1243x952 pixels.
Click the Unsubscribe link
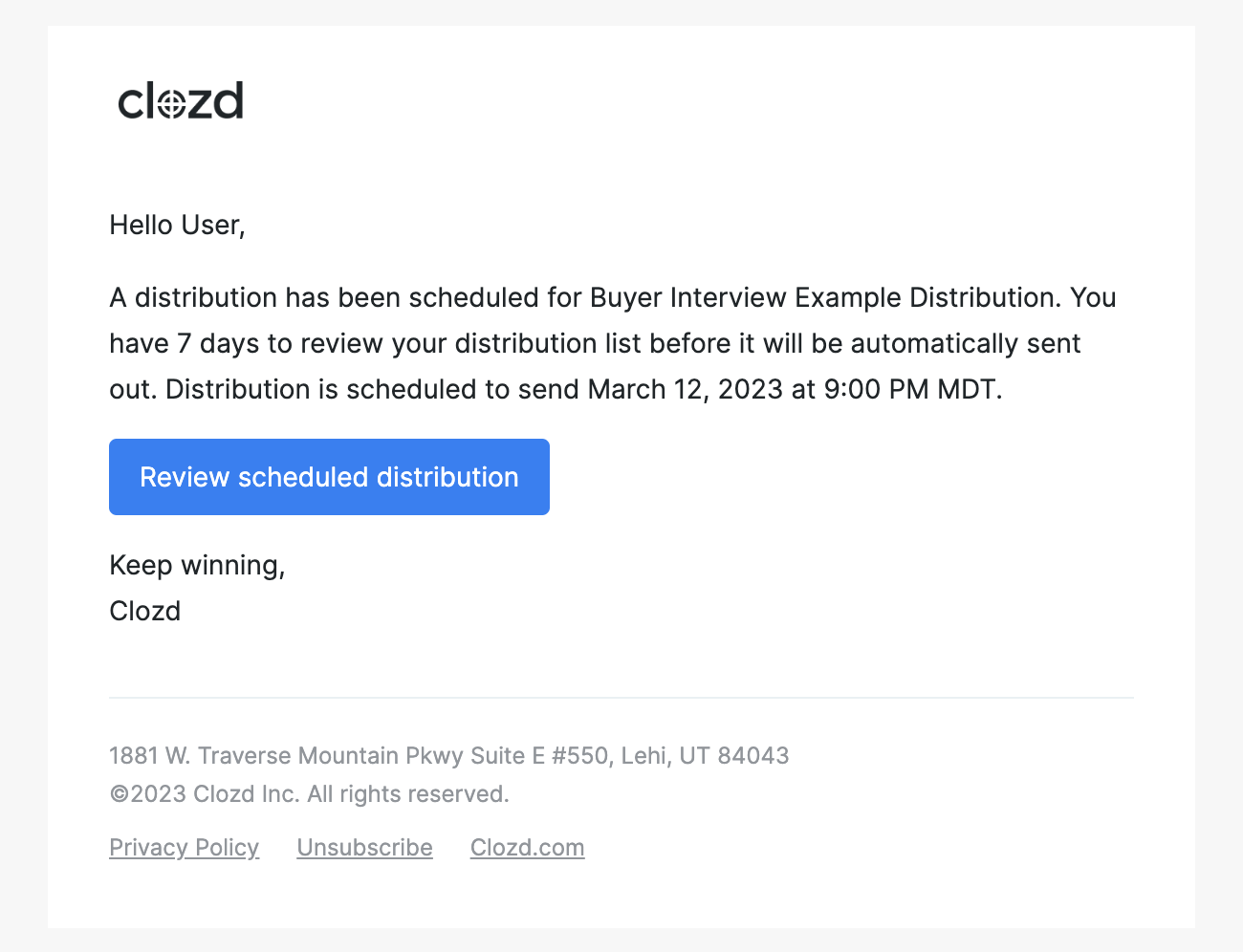coord(364,848)
